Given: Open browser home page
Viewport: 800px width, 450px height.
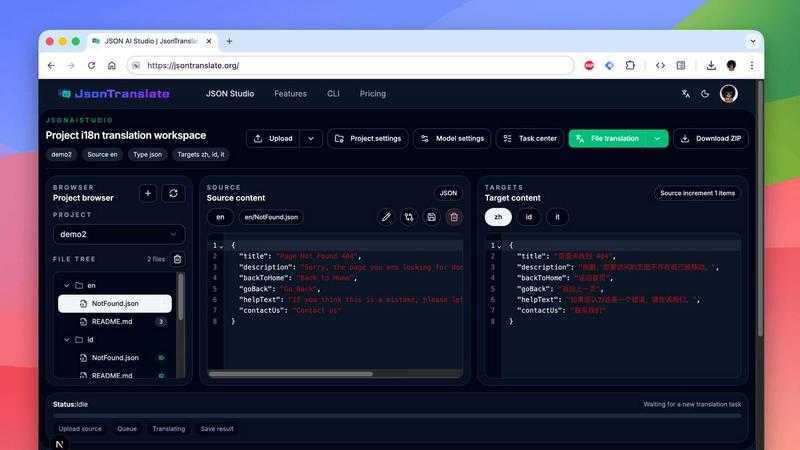Looking at the screenshot, I should [112, 65].
